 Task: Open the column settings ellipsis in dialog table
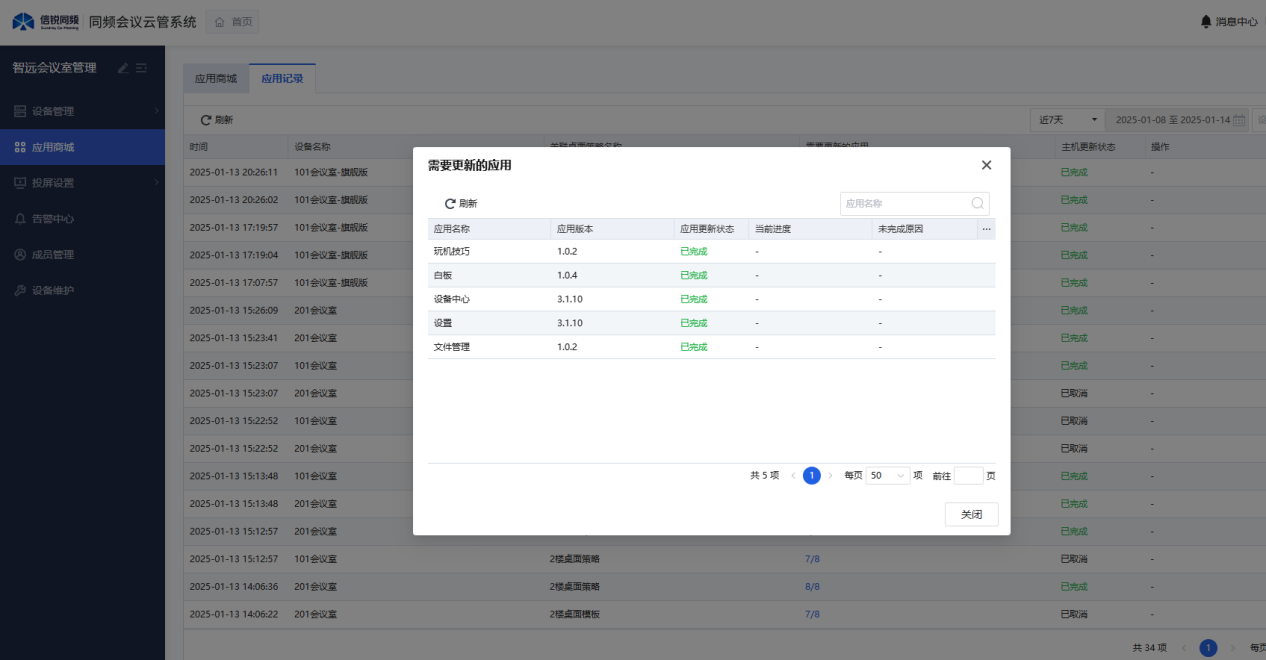pyautogui.click(x=986, y=229)
